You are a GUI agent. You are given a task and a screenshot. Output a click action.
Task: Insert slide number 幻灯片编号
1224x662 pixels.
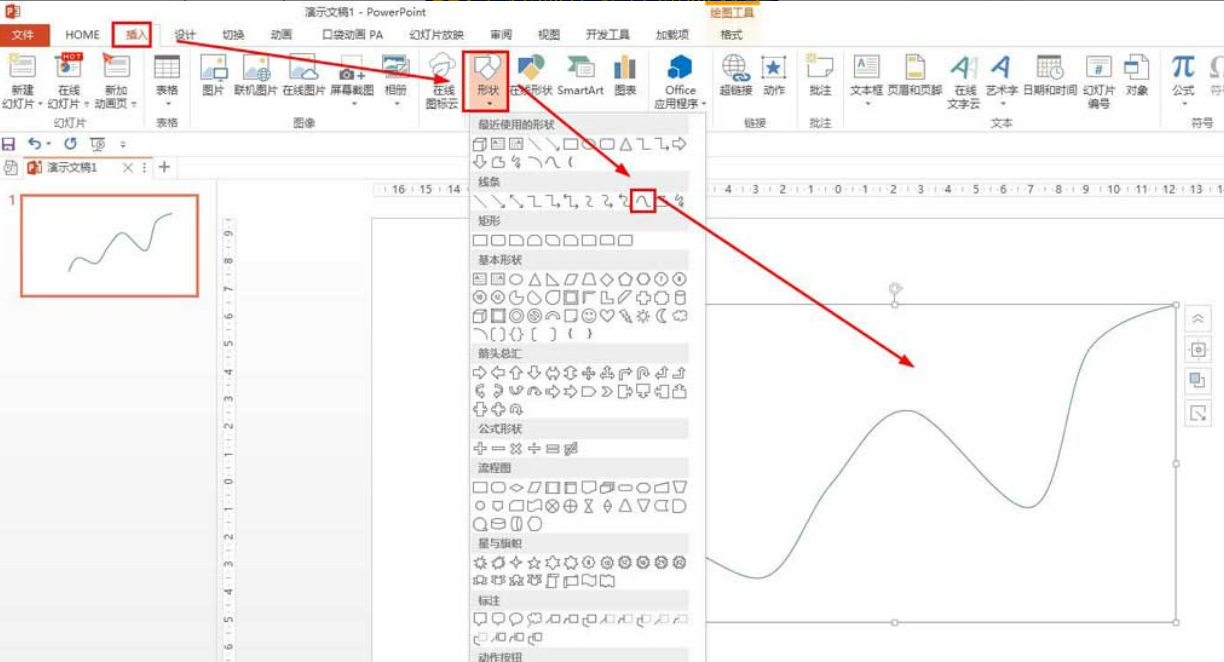point(1099,84)
